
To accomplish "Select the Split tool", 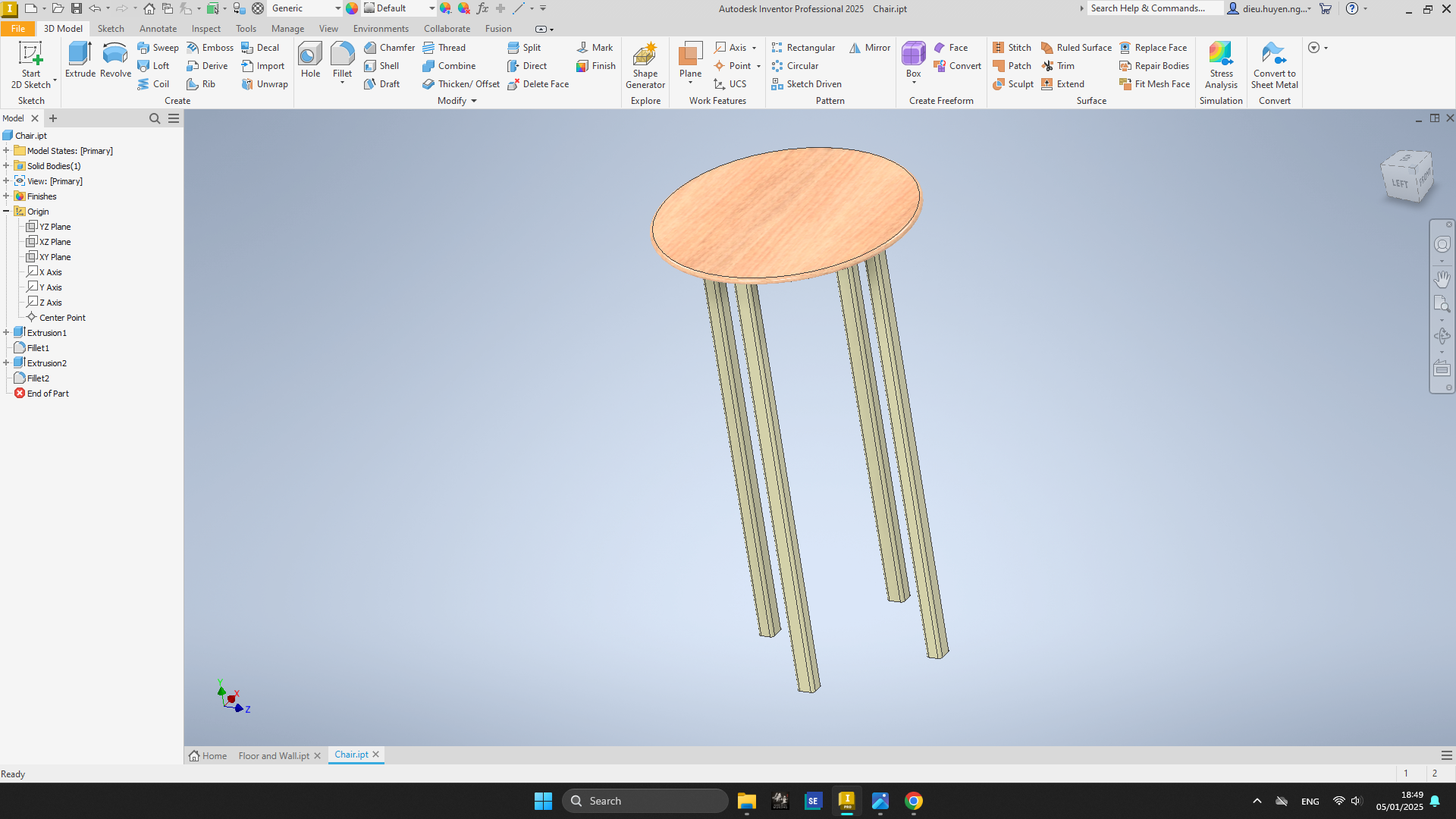I will pyautogui.click(x=524, y=47).
